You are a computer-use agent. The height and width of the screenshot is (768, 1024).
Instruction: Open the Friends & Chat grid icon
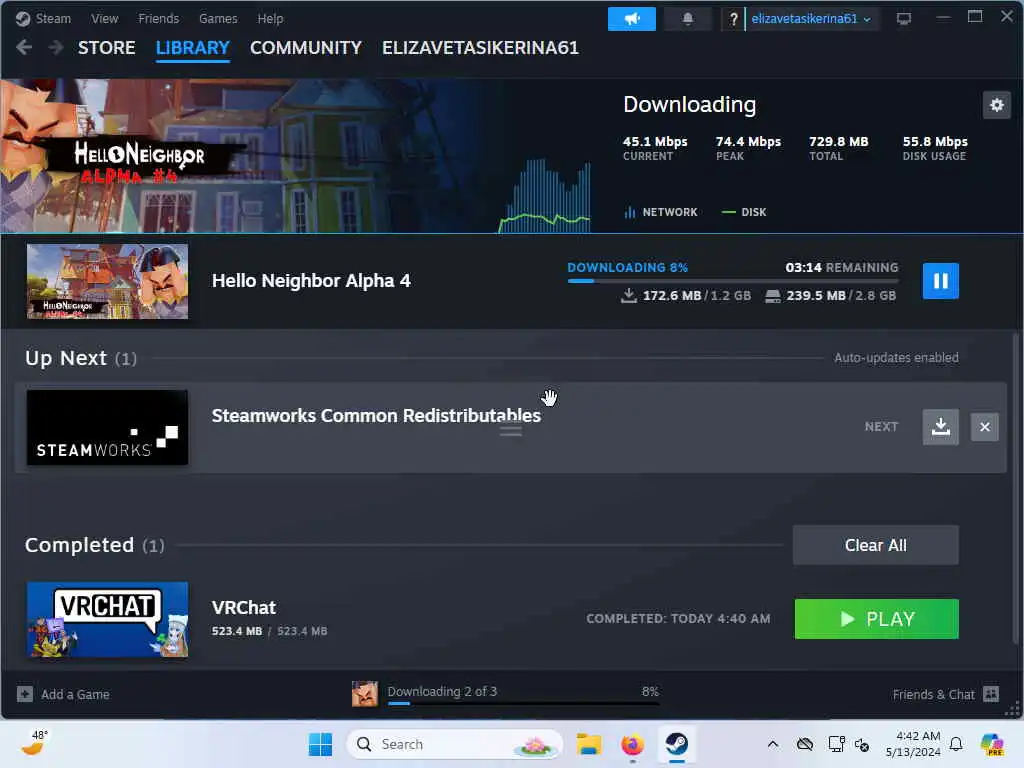(991, 694)
